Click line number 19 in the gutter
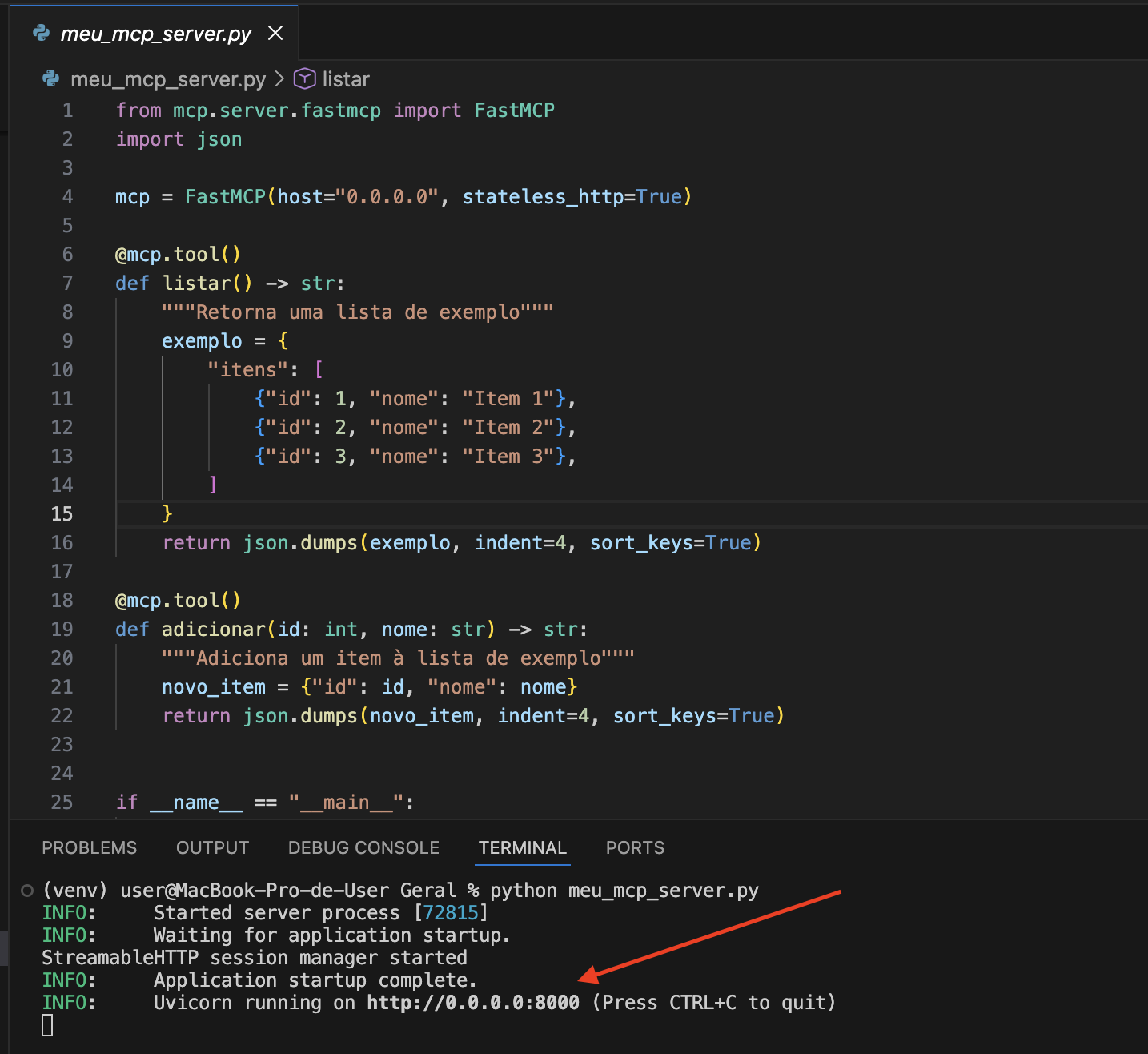1148x1054 pixels. pyautogui.click(x=62, y=630)
